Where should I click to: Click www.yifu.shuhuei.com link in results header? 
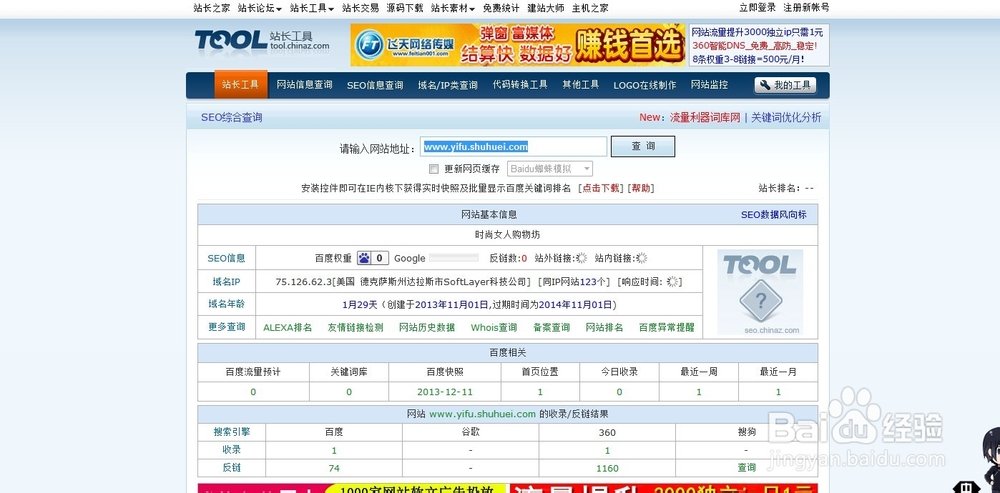pyautogui.click(x=482, y=415)
